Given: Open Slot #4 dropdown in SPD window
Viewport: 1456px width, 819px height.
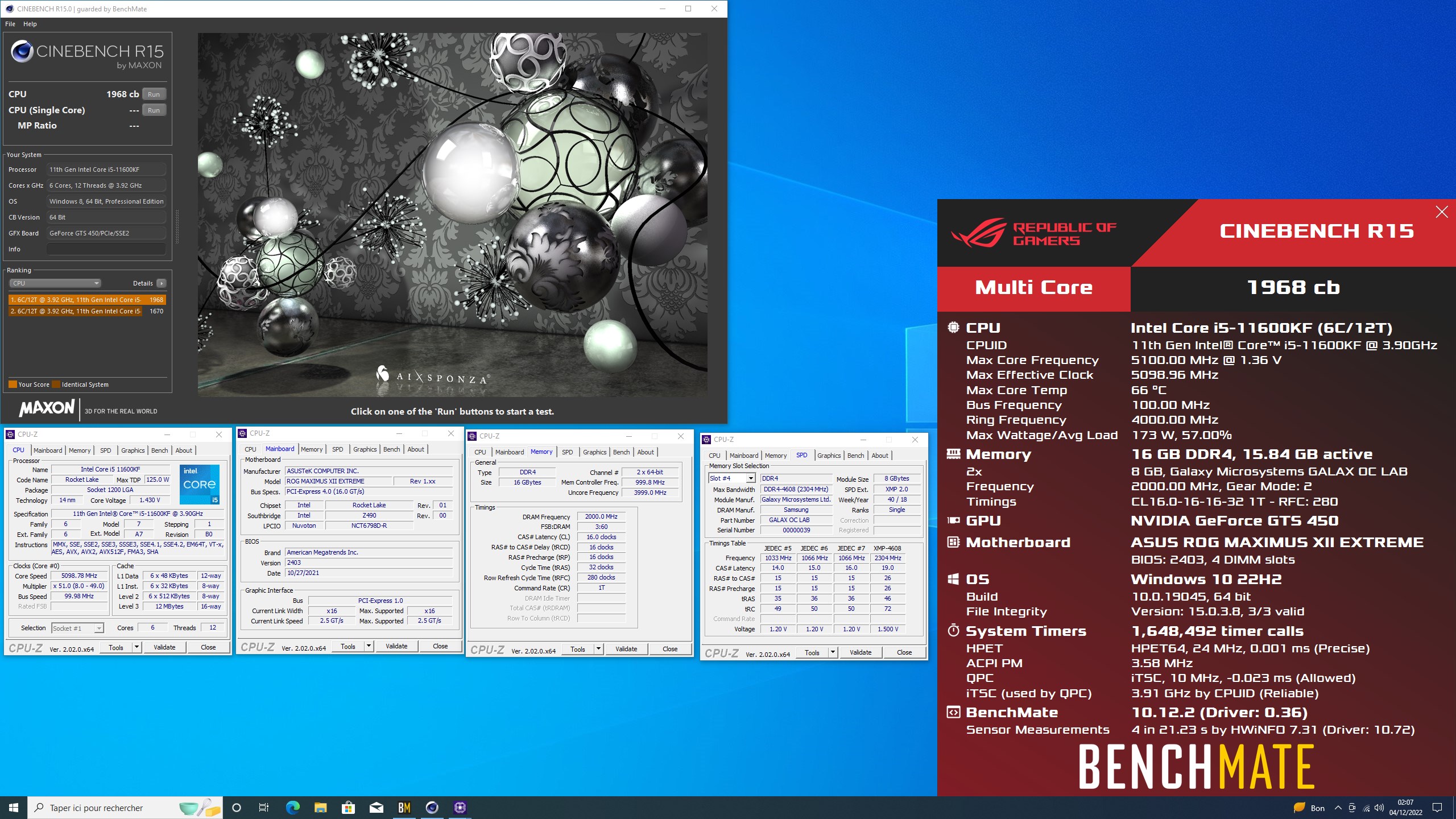Looking at the screenshot, I should point(751,478).
